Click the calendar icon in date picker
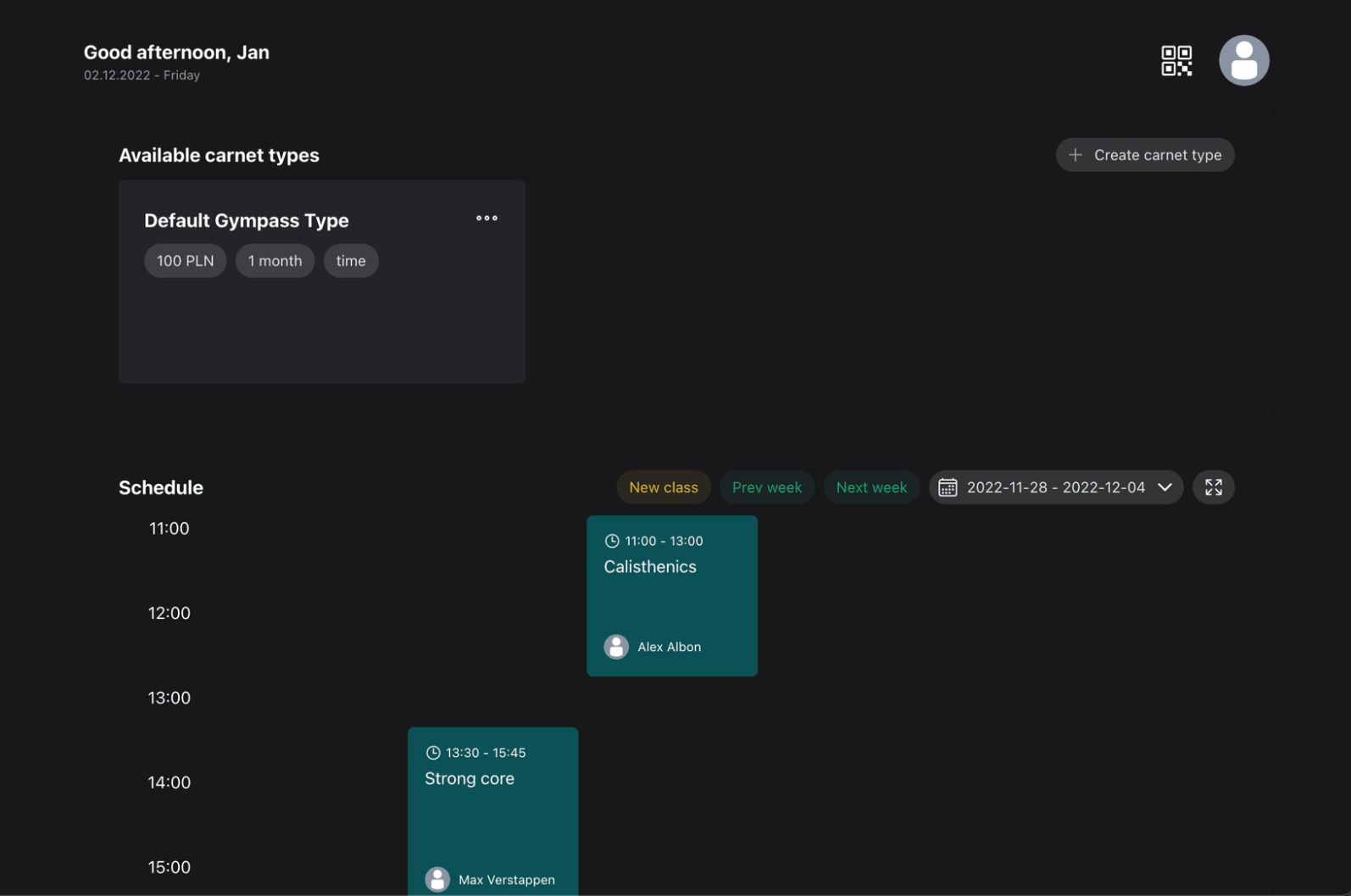 pos(948,487)
